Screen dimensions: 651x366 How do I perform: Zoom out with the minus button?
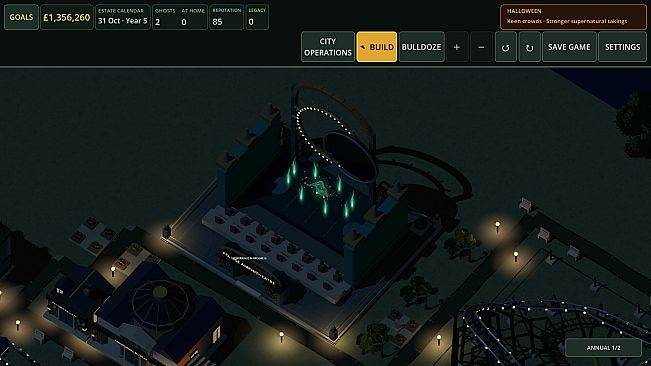point(481,47)
